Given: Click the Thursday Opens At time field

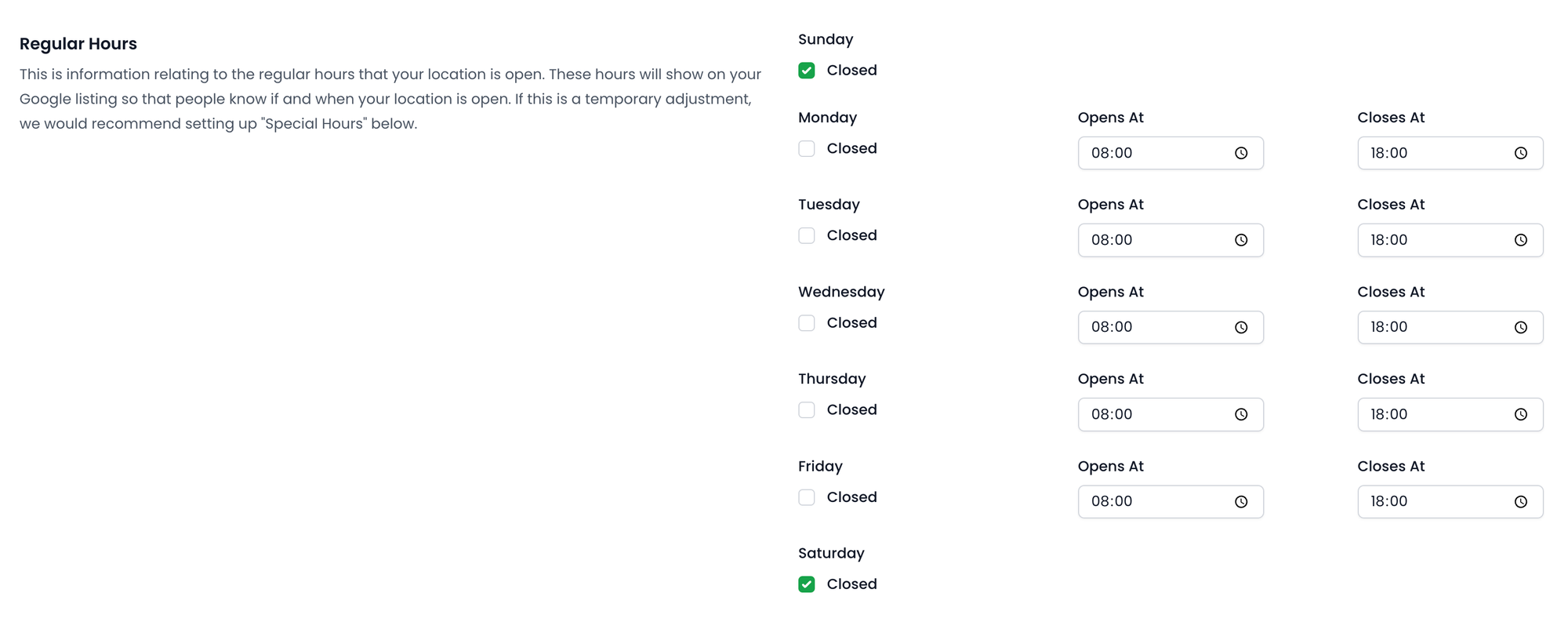Looking at the screenshot, I should tap(1152, 414).
